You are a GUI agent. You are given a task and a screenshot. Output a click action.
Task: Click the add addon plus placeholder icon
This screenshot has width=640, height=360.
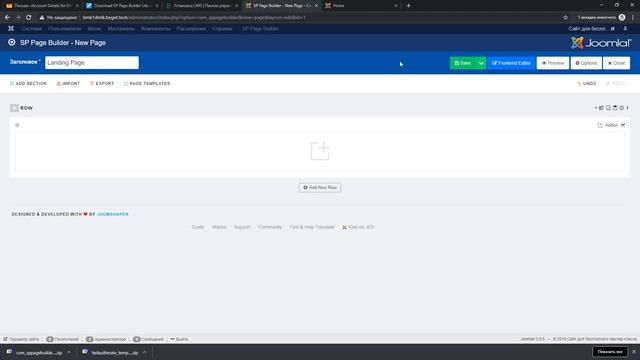(320, 151)
